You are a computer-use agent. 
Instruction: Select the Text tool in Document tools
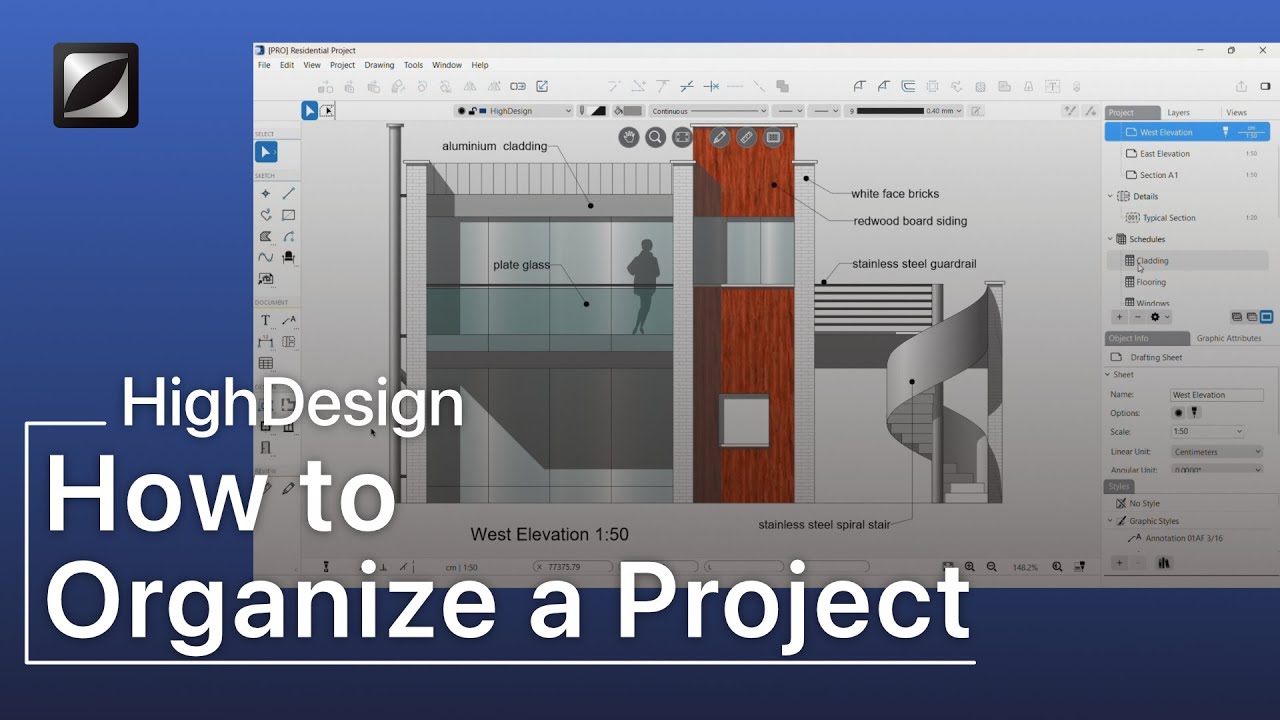pos(265,320)
